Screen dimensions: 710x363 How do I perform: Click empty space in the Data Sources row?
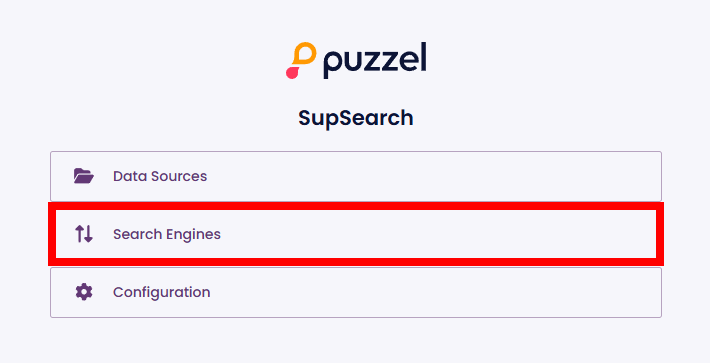(430, 176)
